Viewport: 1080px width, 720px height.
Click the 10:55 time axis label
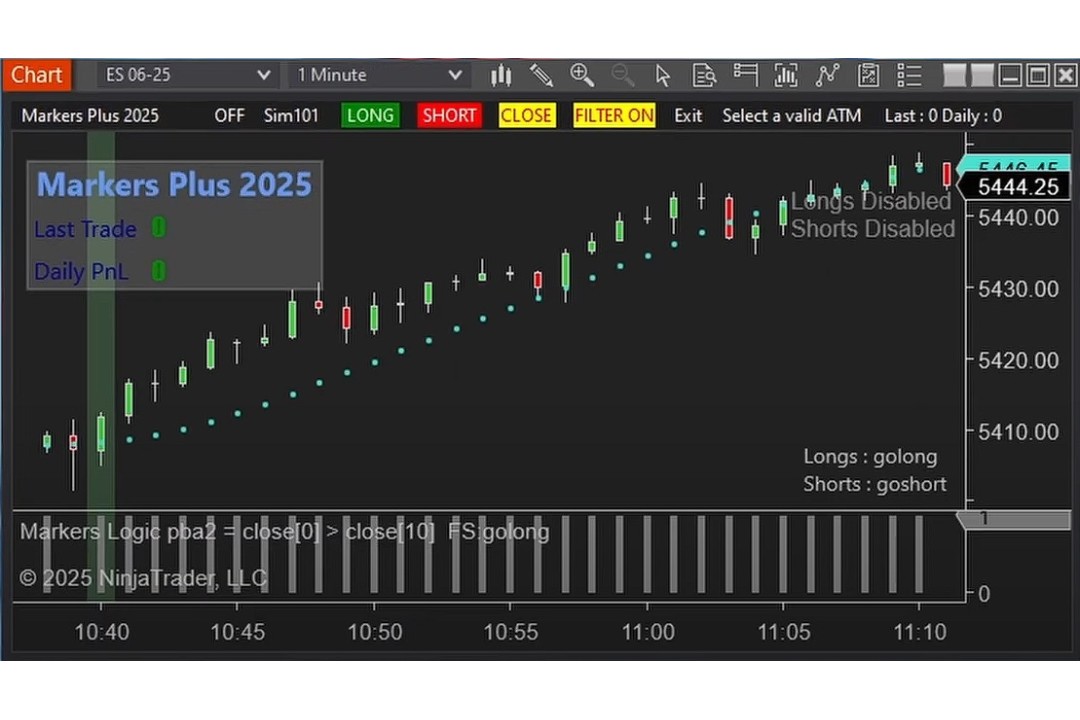[510, 632]
